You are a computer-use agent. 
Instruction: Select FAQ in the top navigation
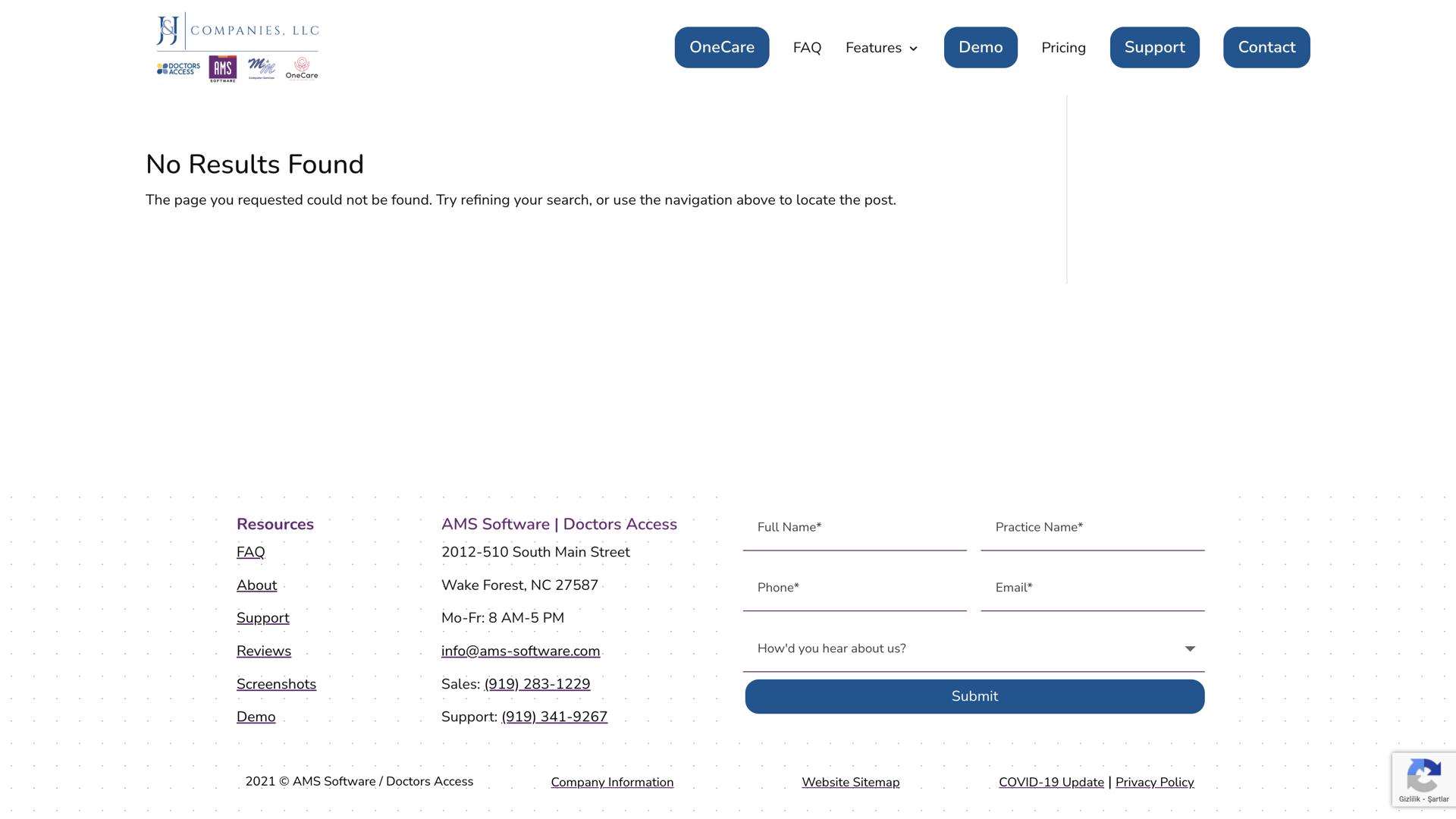tap(806, 47)
